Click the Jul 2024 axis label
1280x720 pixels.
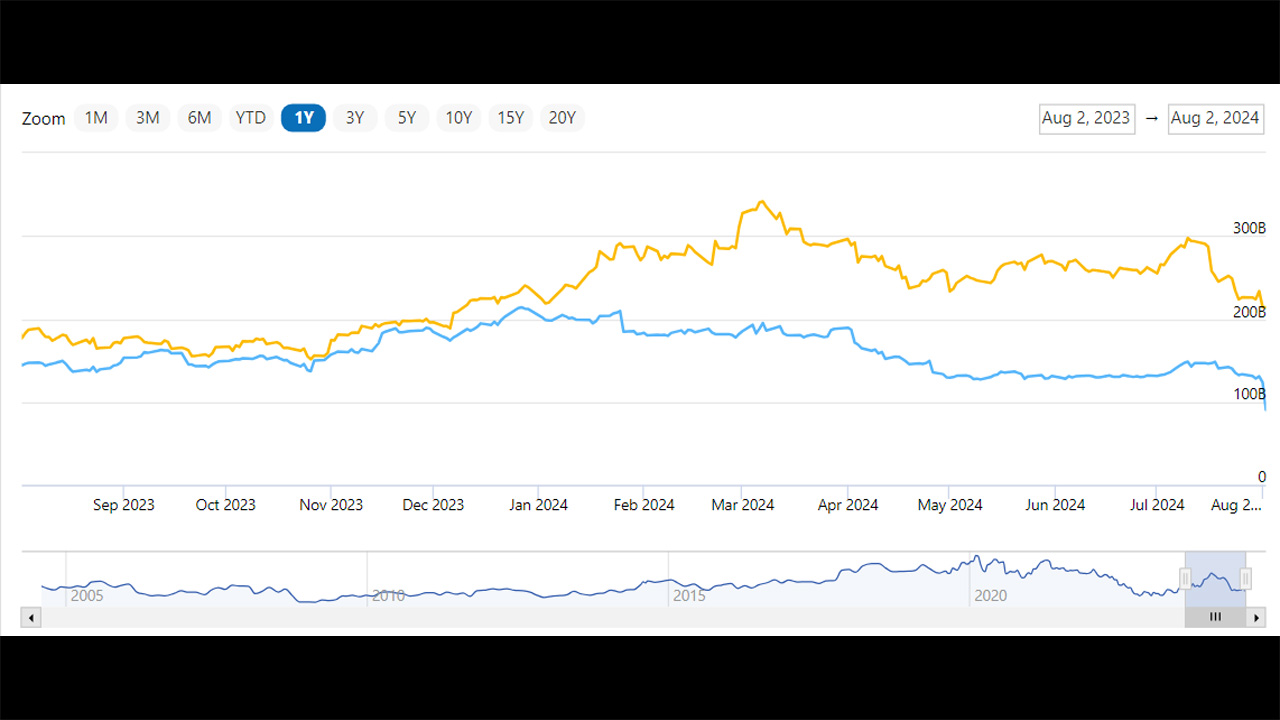1157,505
